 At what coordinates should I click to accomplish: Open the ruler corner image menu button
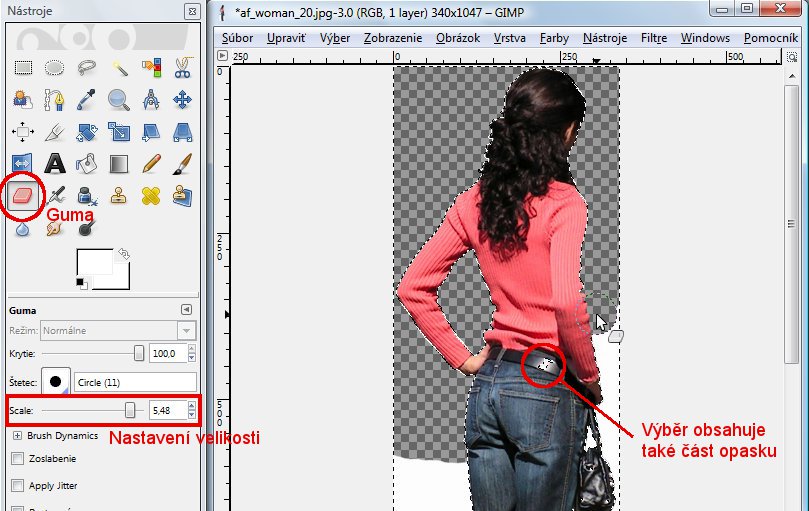222,56
